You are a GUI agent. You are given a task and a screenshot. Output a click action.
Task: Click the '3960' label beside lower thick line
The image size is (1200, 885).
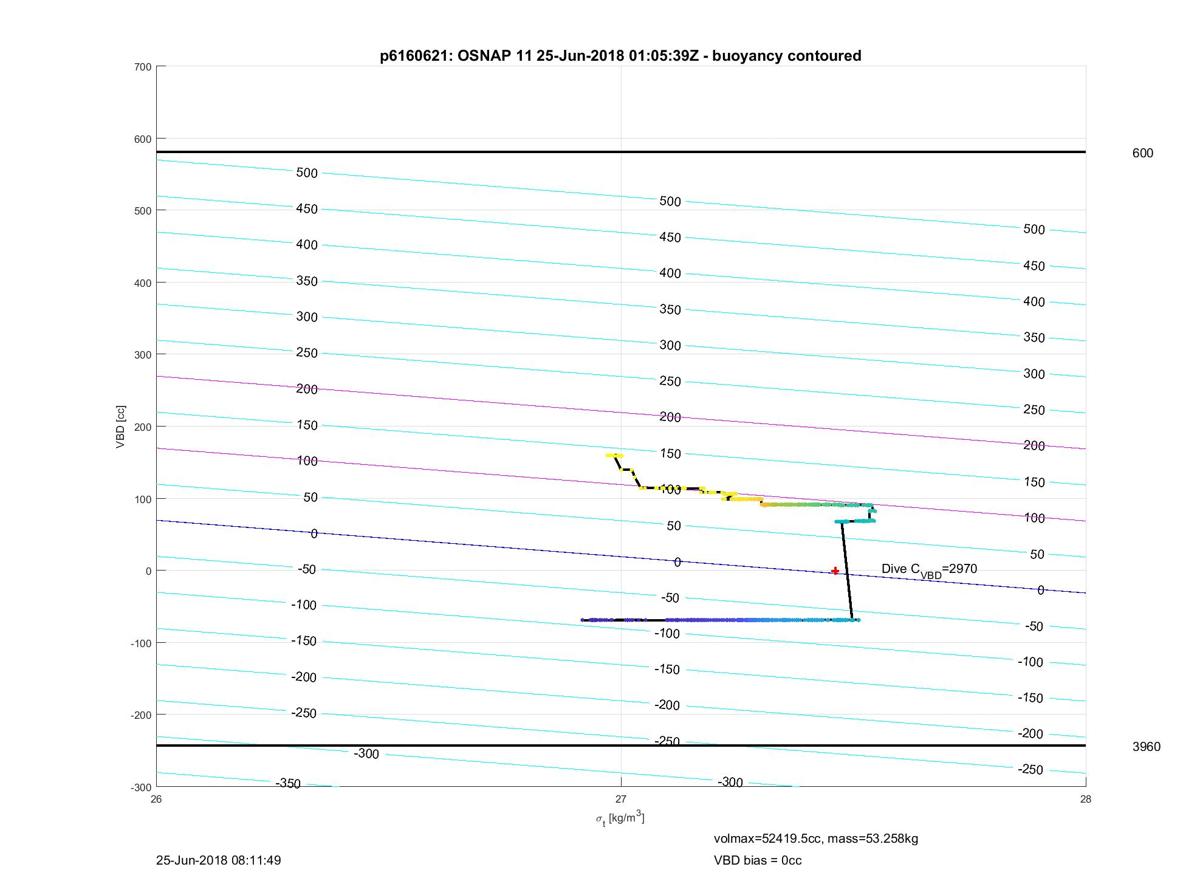click(x=1146, y=746)
